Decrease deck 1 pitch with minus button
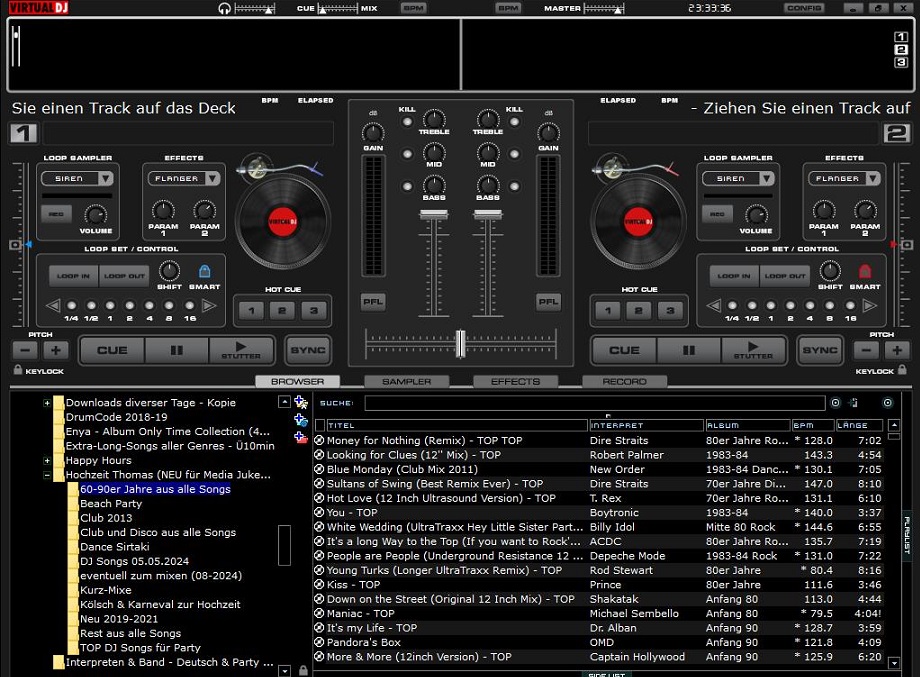The width and height of the screenshot is (920, 677). point(25,350)
